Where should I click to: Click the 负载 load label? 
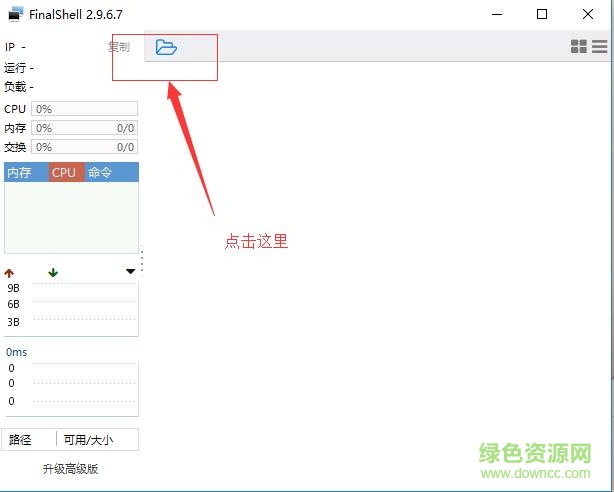click(18, 87)
